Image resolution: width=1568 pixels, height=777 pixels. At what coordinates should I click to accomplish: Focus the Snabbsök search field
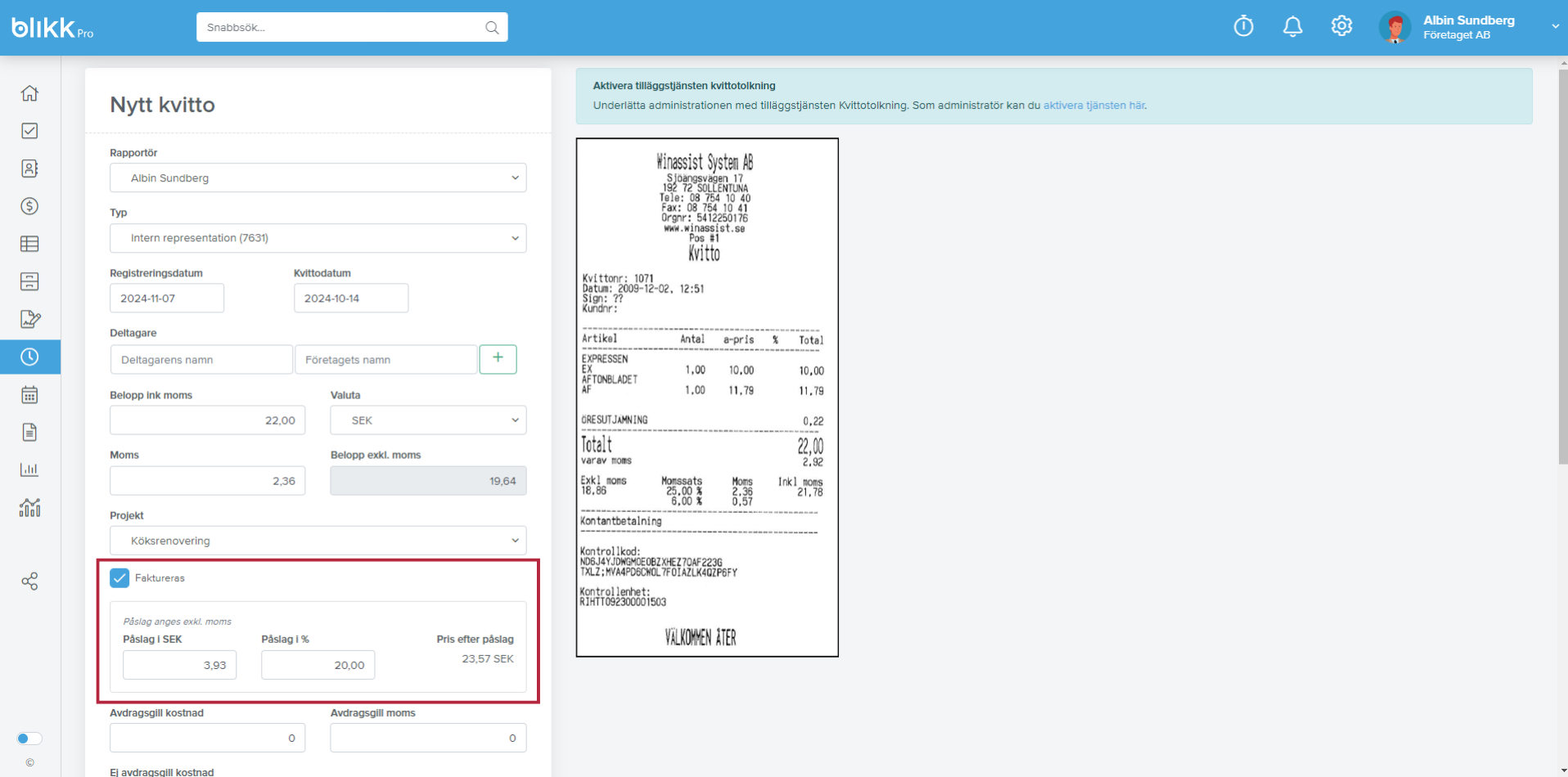point(352,27)
